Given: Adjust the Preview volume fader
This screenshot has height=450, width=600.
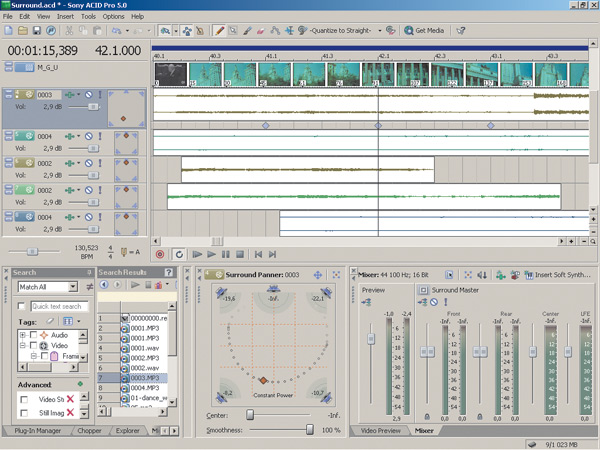Looking at the screenshot, I should 371,339.
